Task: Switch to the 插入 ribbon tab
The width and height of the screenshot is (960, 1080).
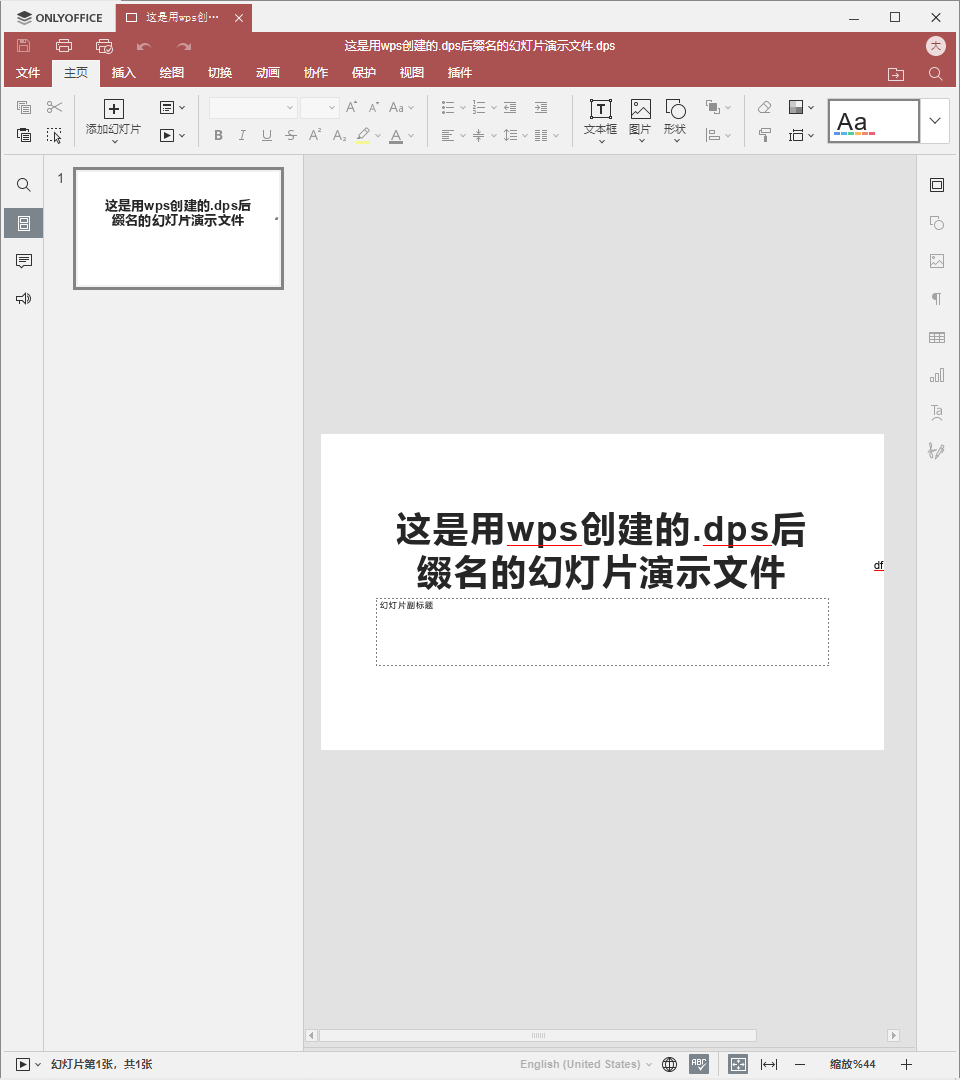Action: coord(123,72)
